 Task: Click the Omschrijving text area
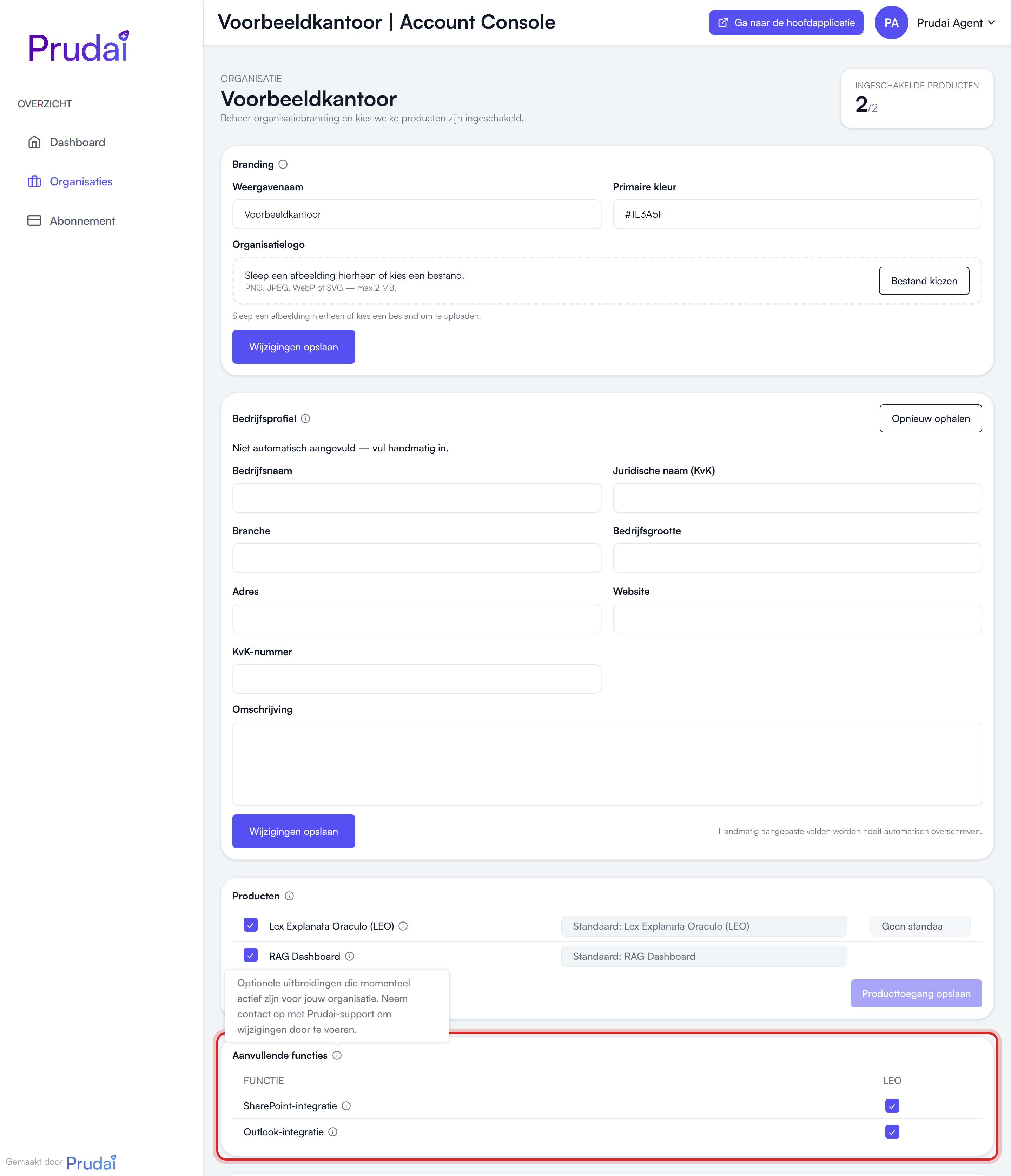(607, 764)
